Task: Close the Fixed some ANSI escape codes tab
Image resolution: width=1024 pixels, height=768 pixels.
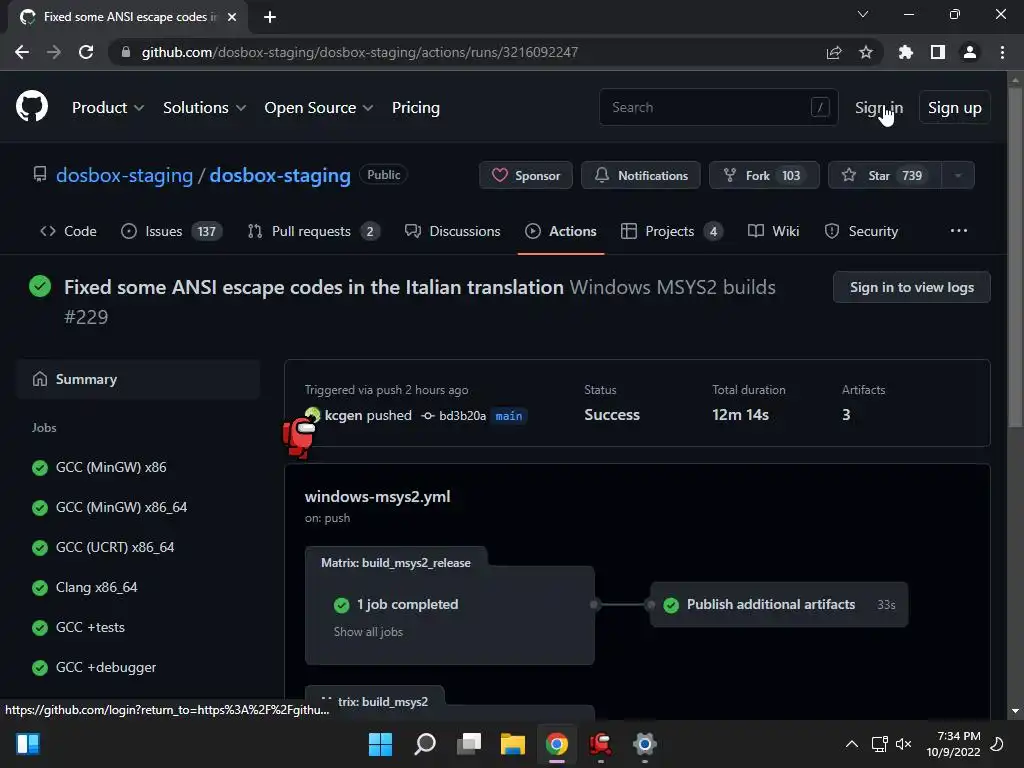Action: tap(232, 17)
